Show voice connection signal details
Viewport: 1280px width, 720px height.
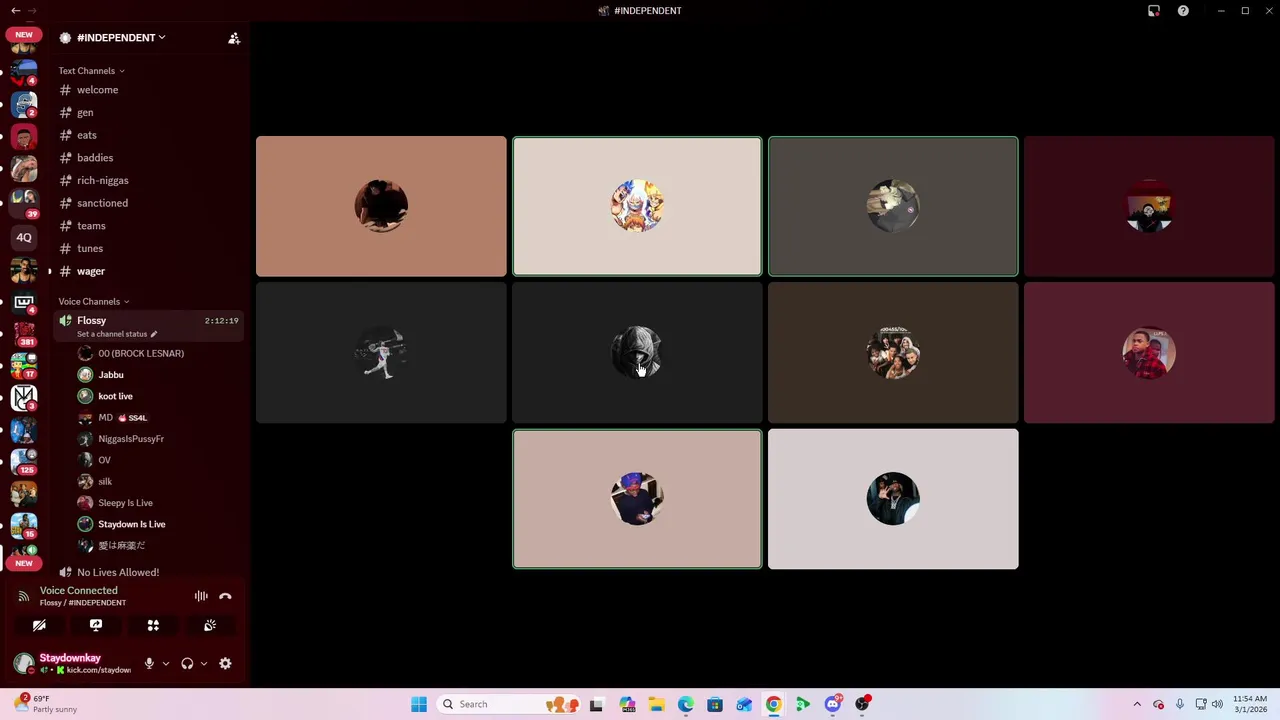coord(24,596)
